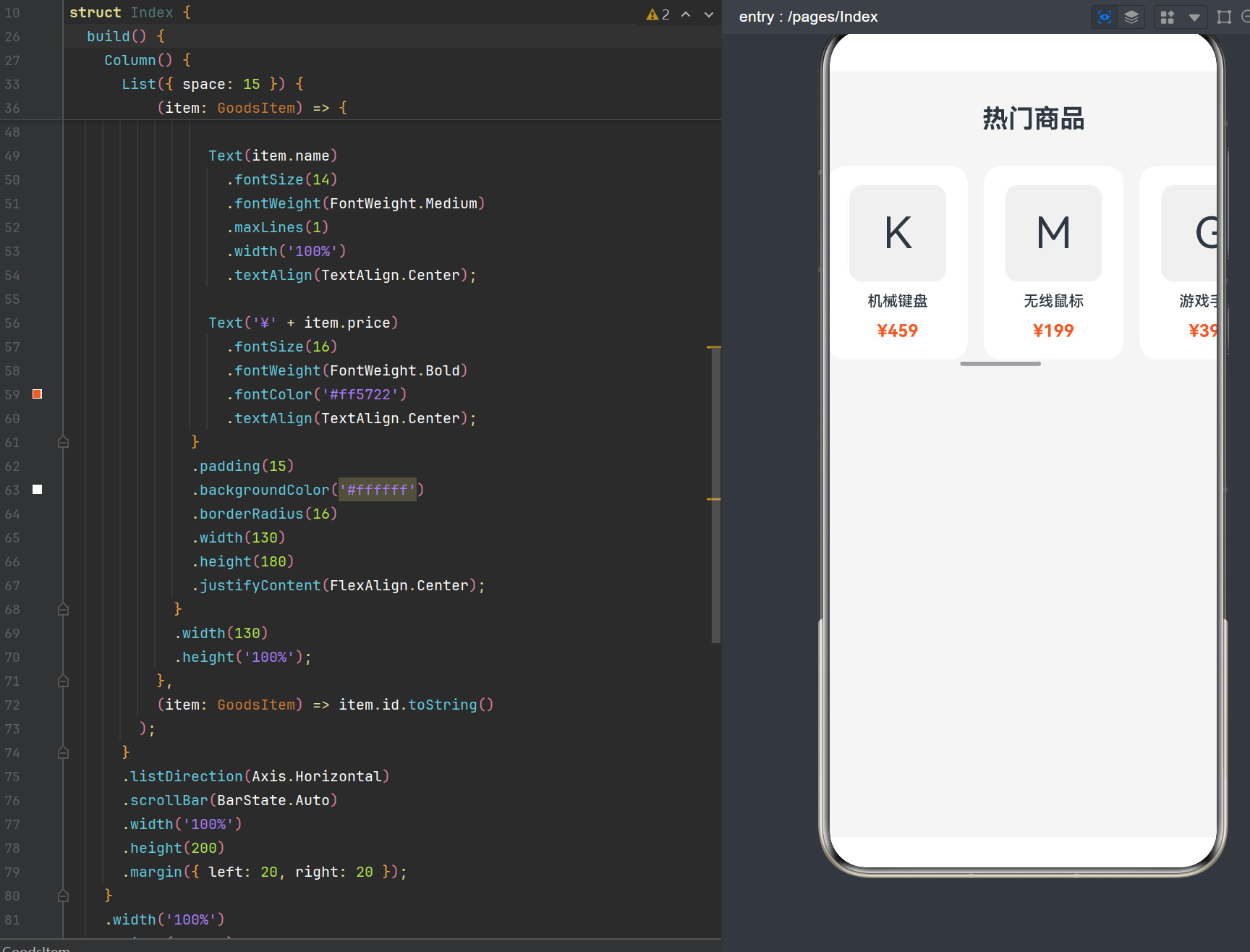
Task: Click the entry : /pages/Index path label
Action: click(809, 17)
